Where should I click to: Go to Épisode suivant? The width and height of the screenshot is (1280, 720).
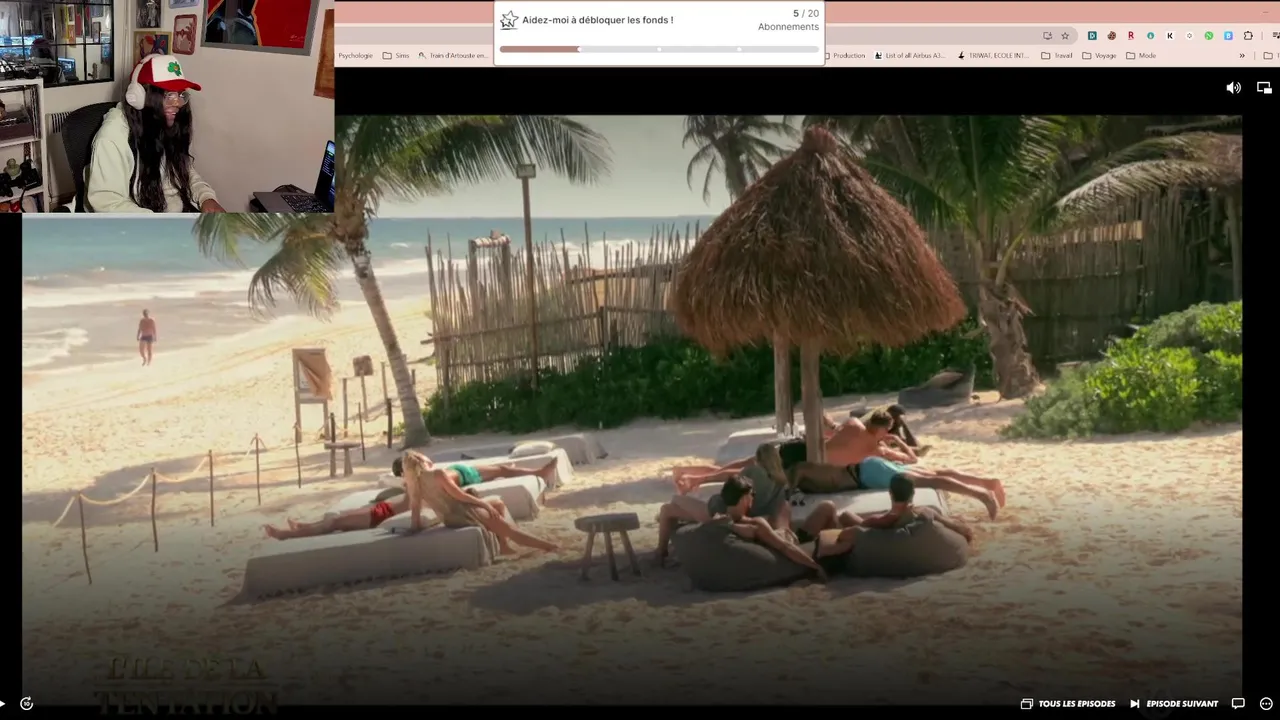(x=1174, y=703)
